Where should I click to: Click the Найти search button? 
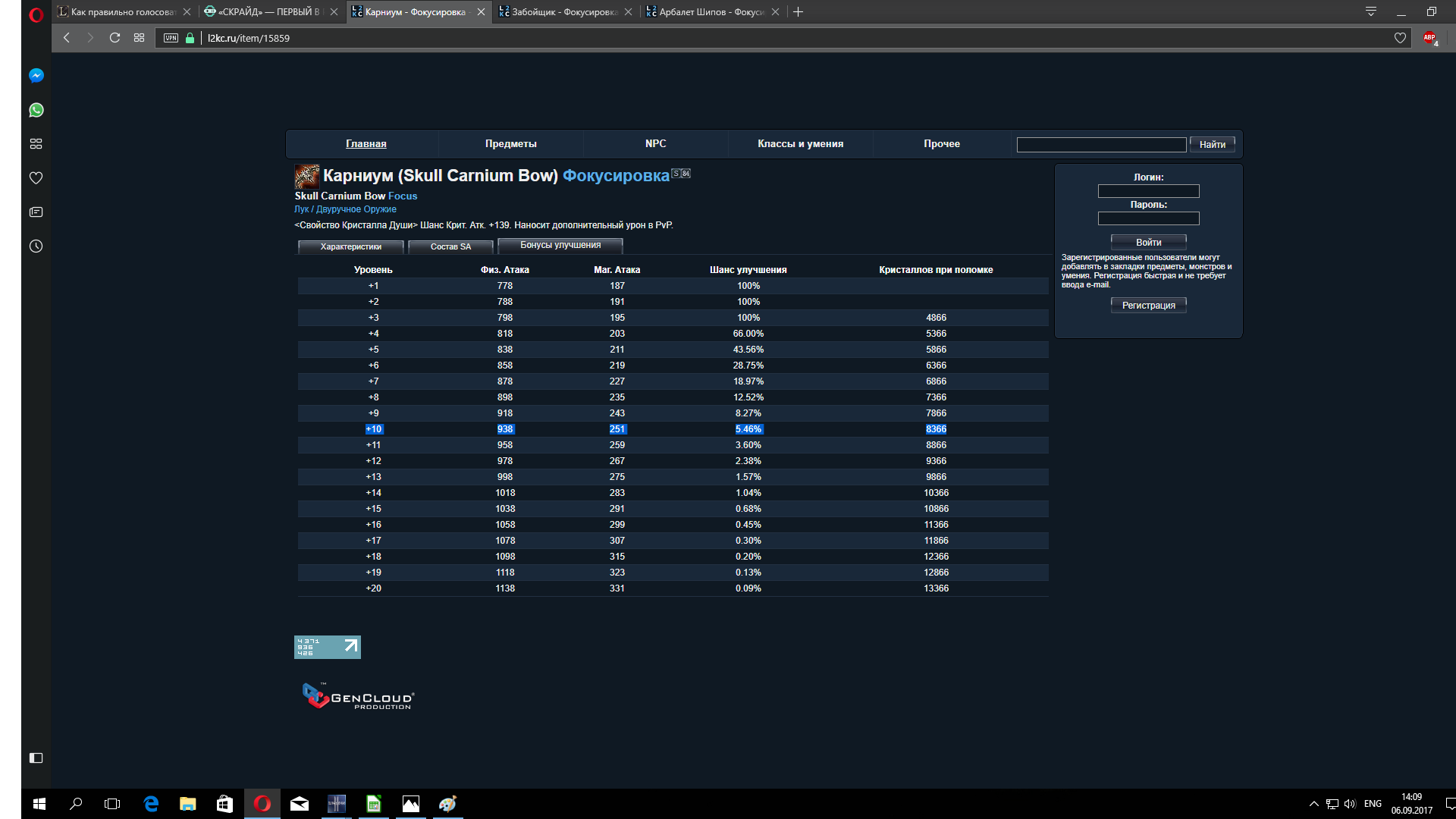[1212, 144]
